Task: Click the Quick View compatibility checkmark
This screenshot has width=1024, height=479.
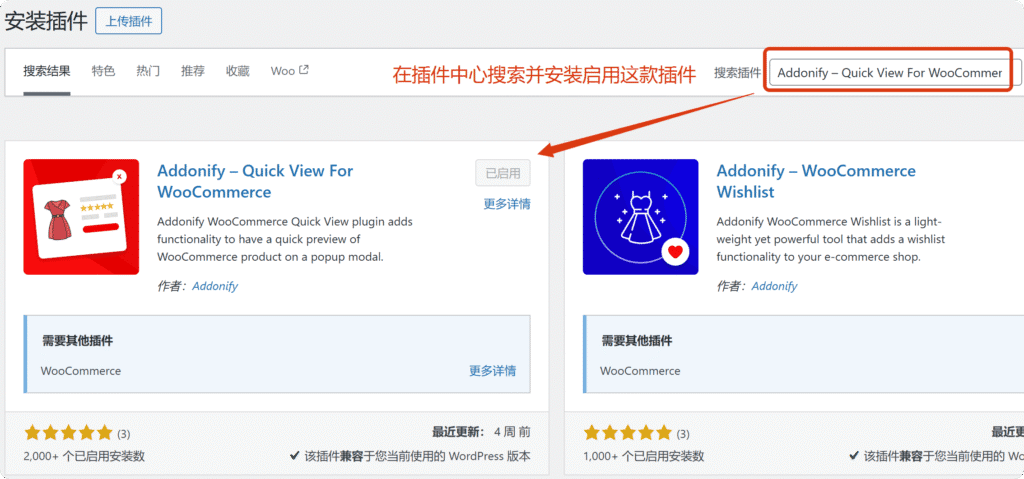Action: [x=295, y=455]
